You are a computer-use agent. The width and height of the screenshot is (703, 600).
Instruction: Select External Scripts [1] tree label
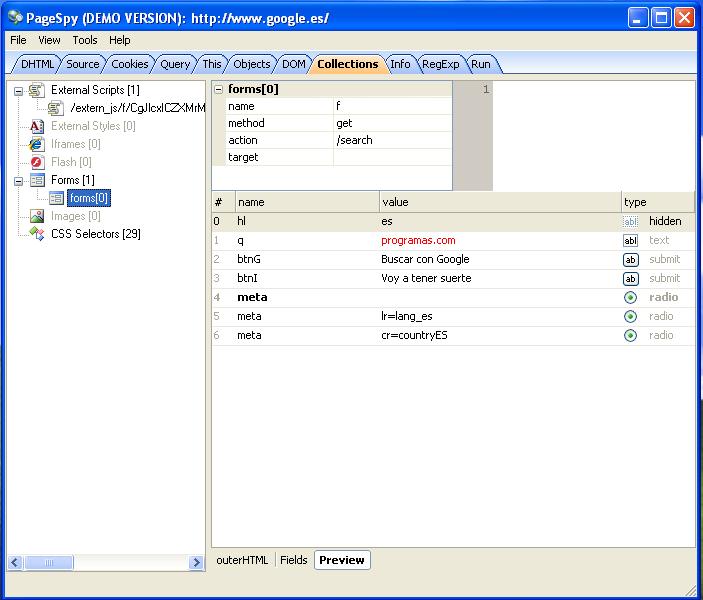click(x=95, y=90)
